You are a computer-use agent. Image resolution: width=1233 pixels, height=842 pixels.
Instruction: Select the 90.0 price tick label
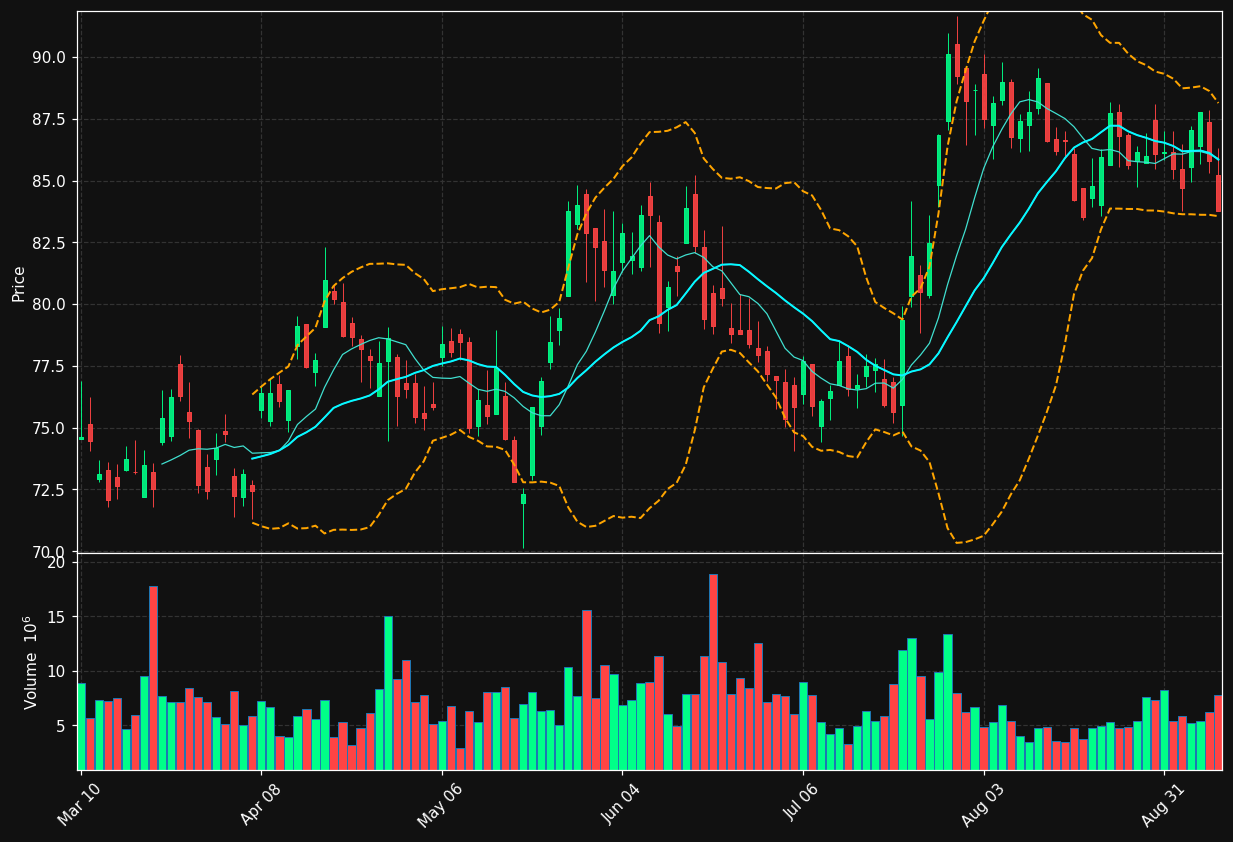pyautogui.click(x=50, y=57)
